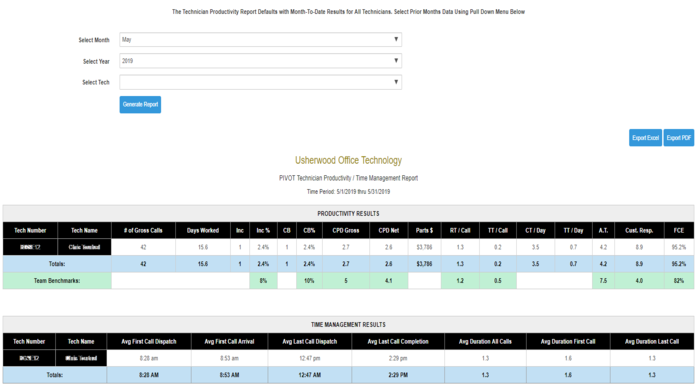Click the 8:53 AM totals value
This screenshot has width=697, height=387.
pos(229,375)
